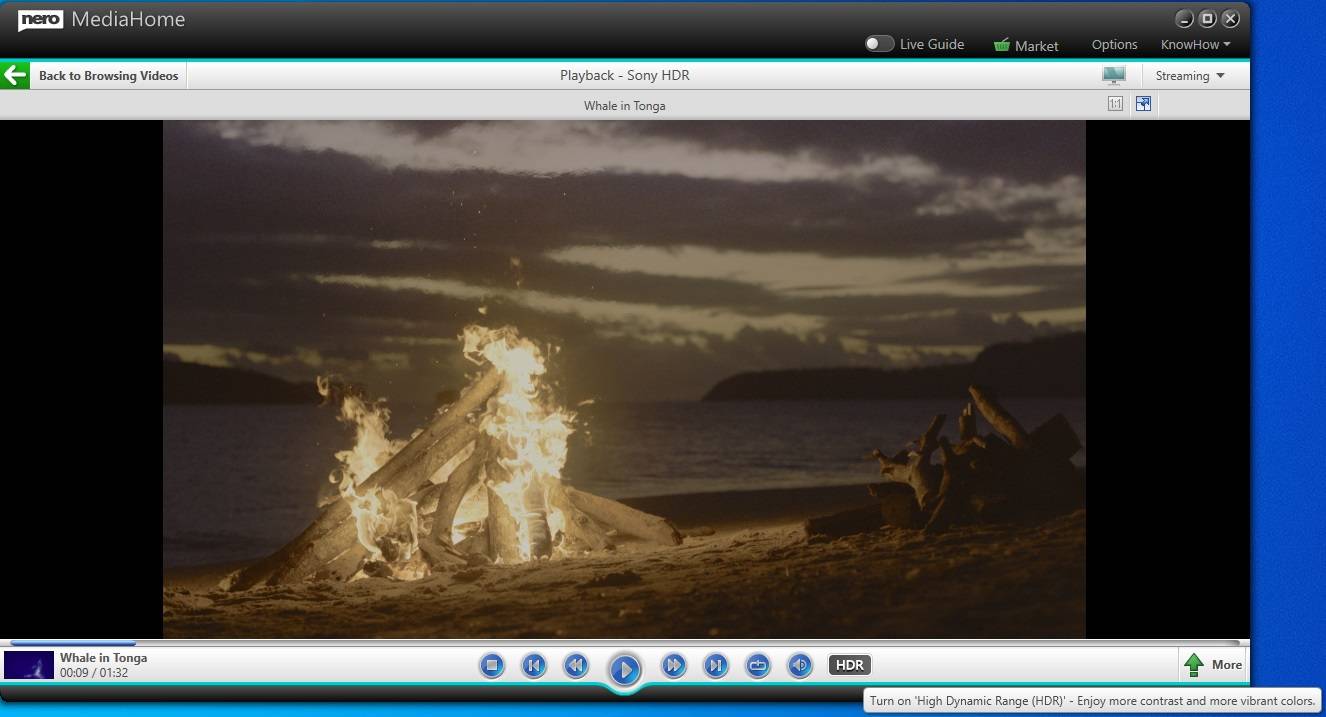Open the Options menu
Image resolution: width=1326 pixels, height=717 pixels.
[x=1114, y=44]
